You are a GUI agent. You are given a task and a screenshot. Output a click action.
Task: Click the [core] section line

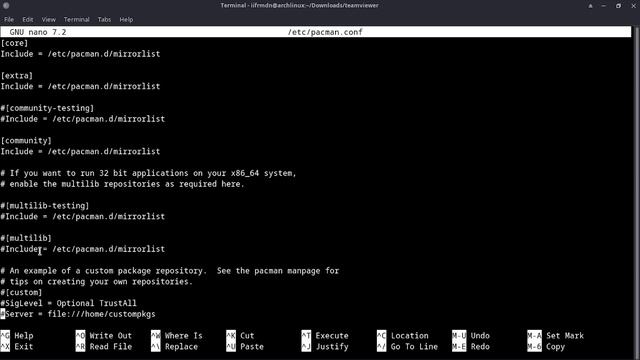click(14, 43)
